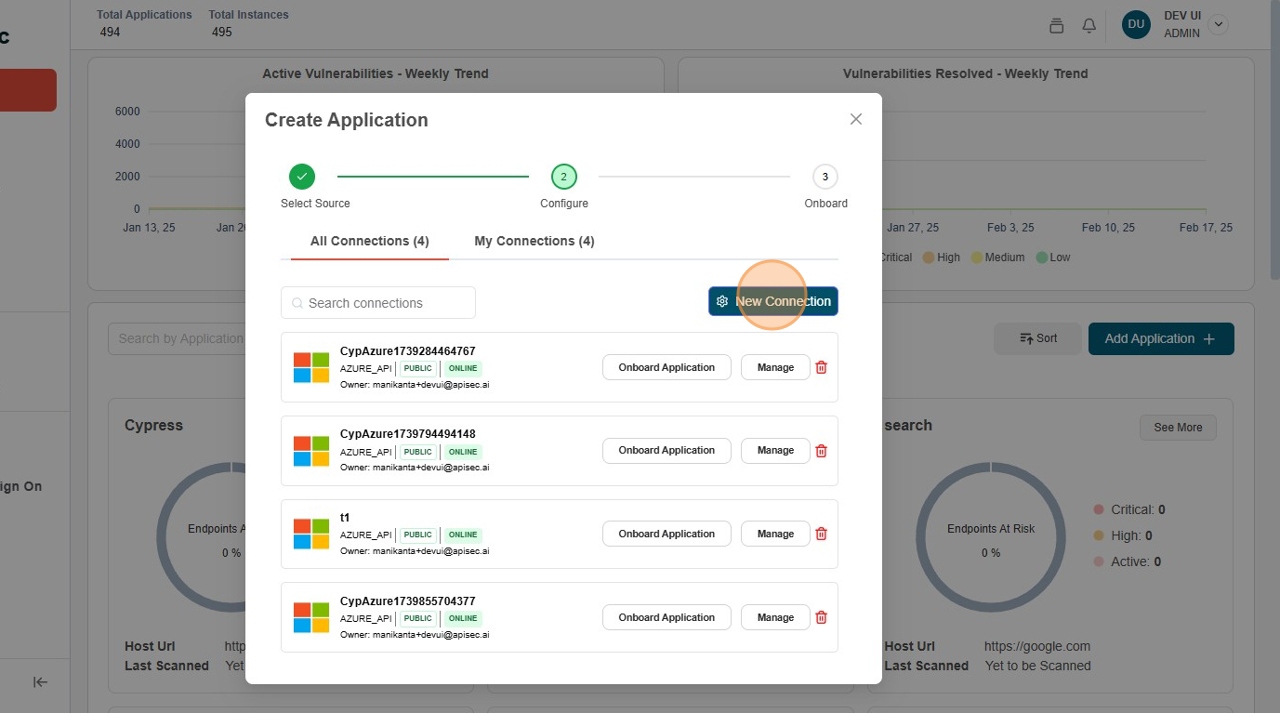The height and width of the screenshot is (713, 1280).
Task: Onboard Application for CypAzure1739284464767
Action: point(666,367)
